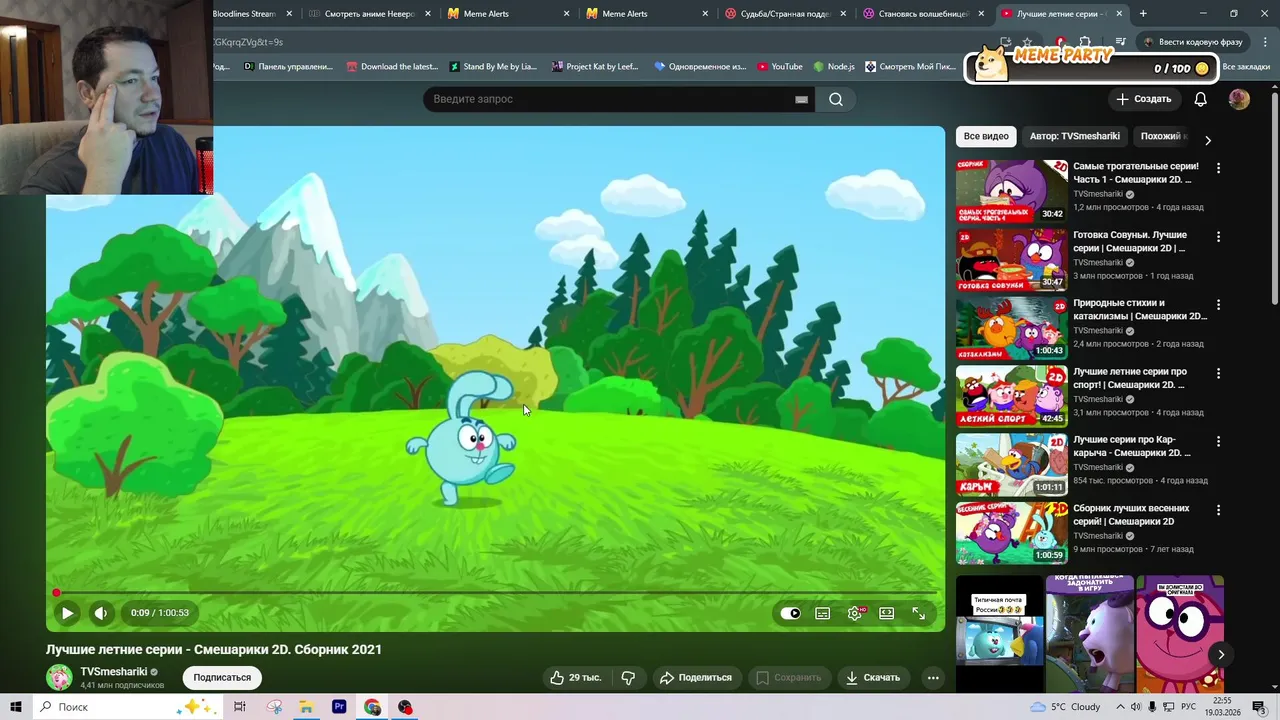Click the Создать create button
1280x720 pixels.
point(1143,99)
